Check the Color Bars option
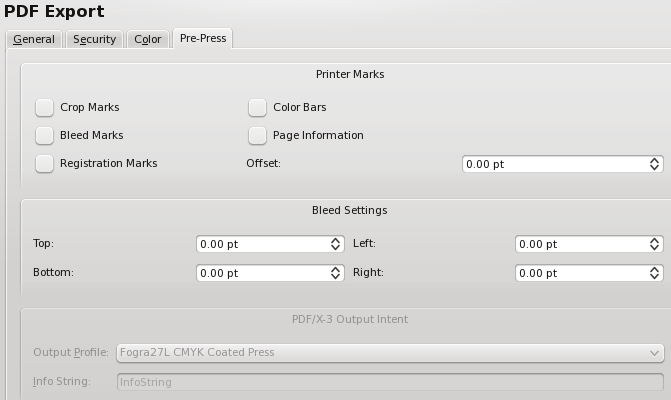This screenshot has height=400, width=671. (x=258, y=107)
